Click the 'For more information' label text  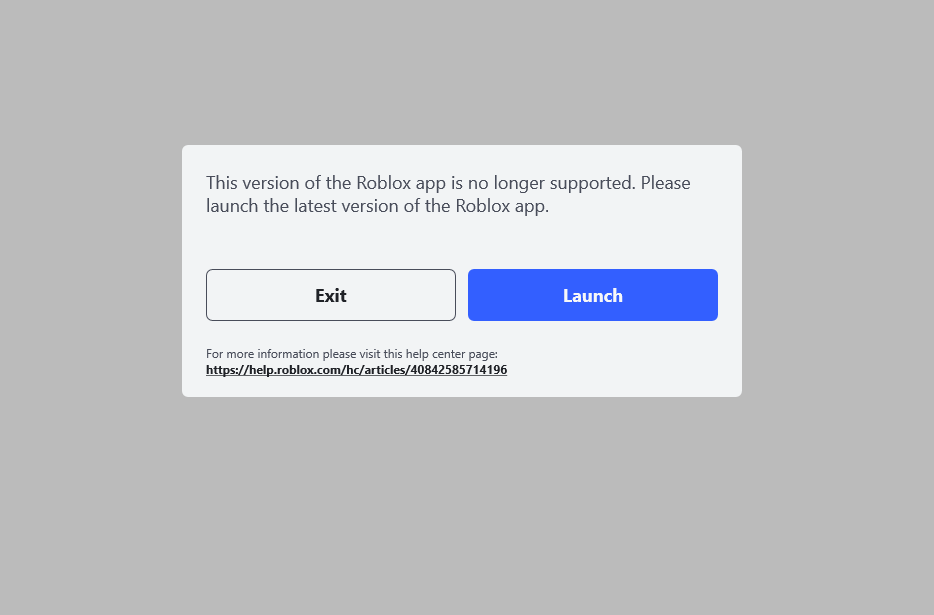(351, 354)
